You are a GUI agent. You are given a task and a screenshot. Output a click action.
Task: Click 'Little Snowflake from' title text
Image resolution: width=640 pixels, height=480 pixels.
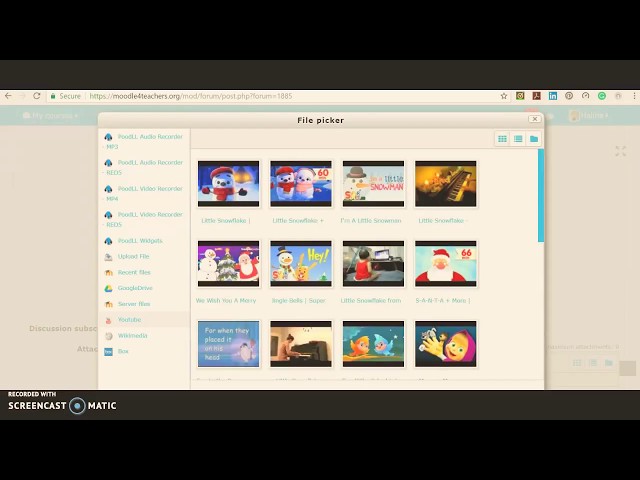point(371,300)
